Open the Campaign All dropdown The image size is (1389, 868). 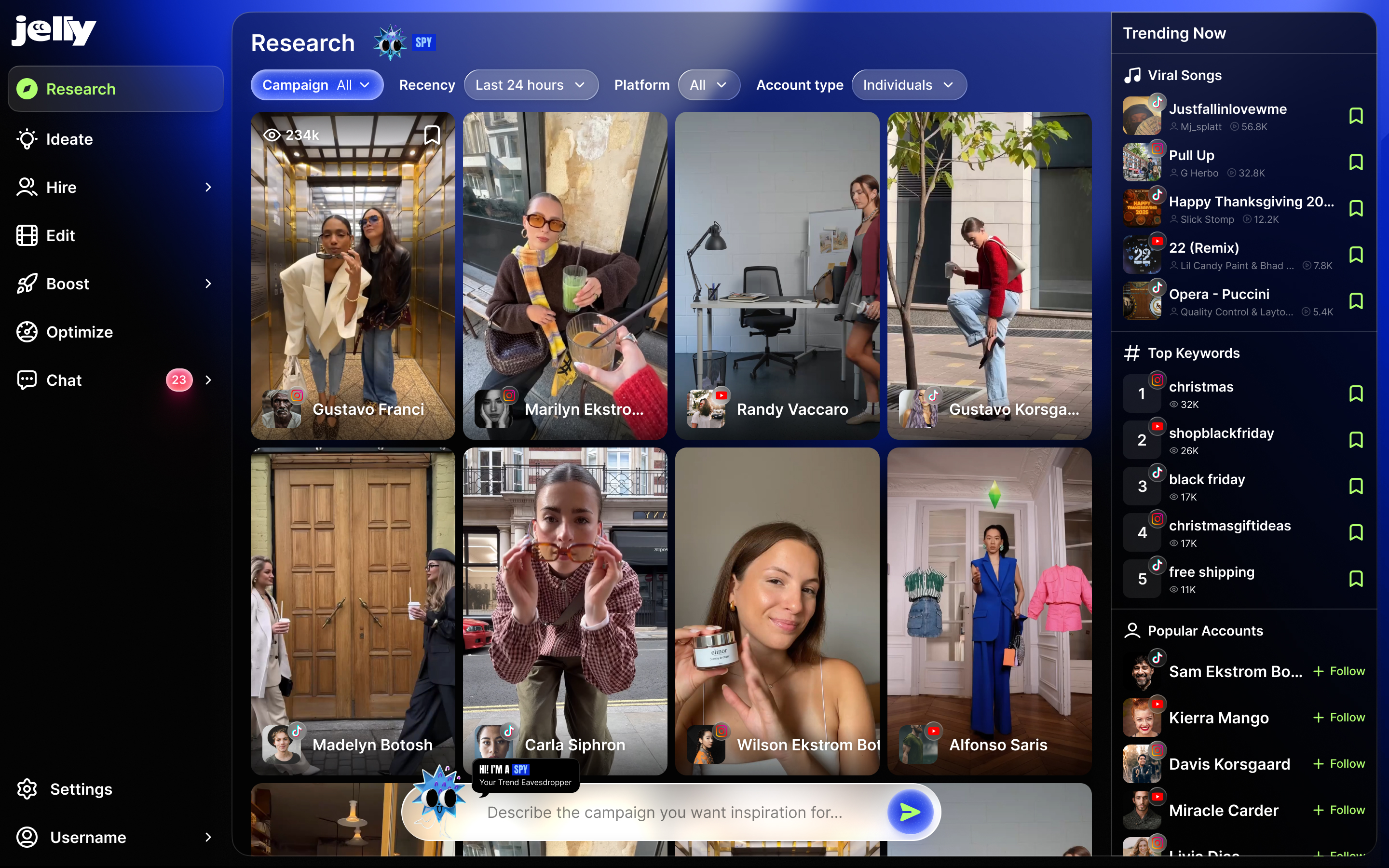tap(317, 85)
